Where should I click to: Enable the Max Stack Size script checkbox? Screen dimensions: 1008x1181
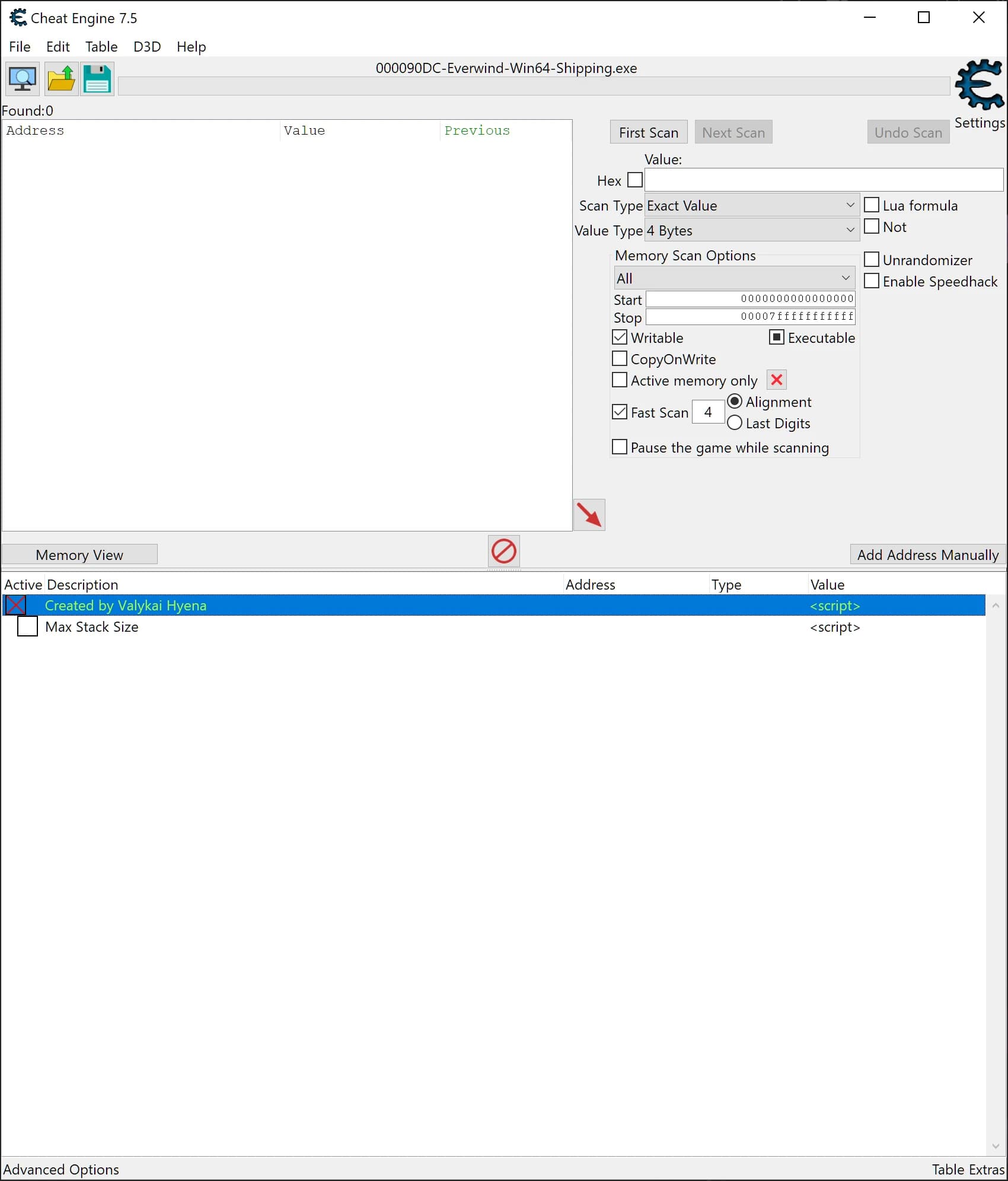click(27, 627)
